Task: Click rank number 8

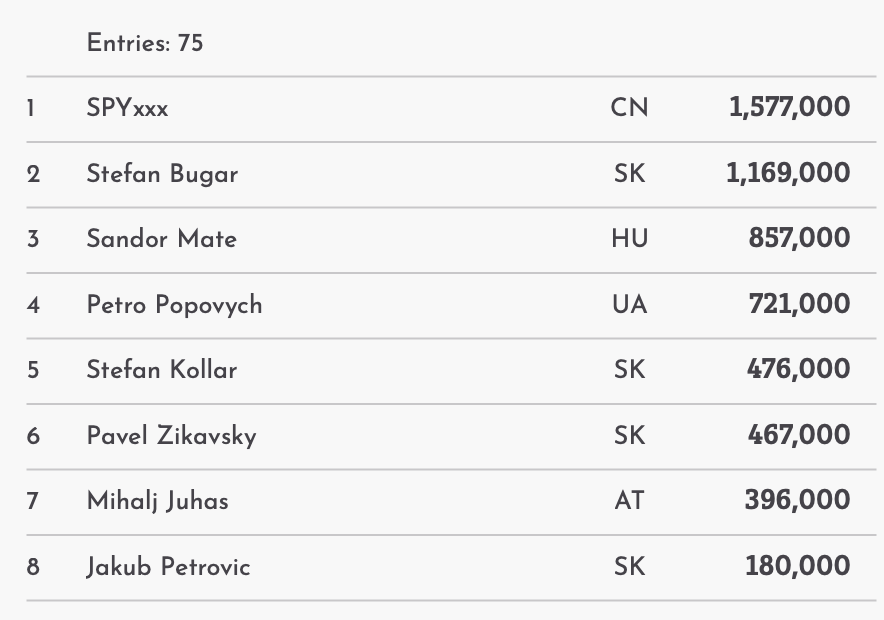Action: (x=33, y=567)
